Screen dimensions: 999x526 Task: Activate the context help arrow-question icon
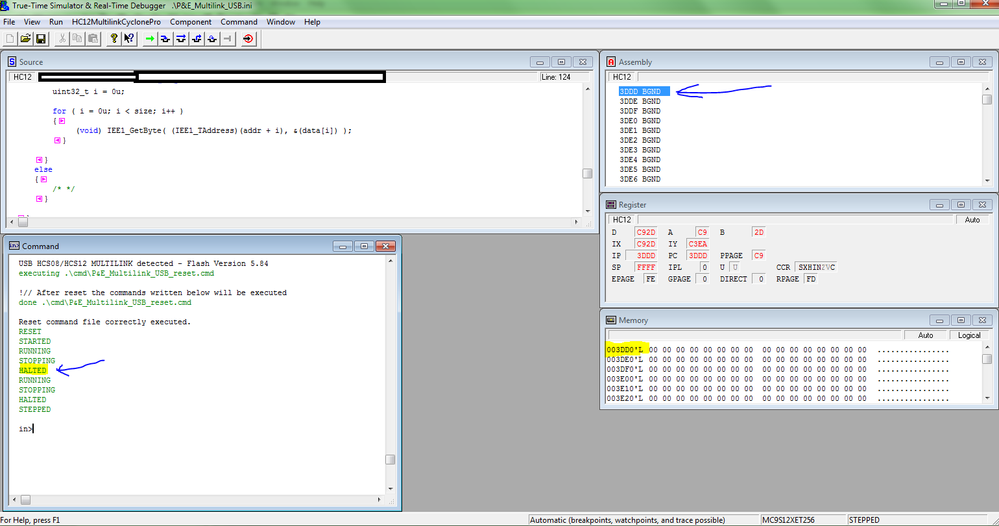[129, 39]
